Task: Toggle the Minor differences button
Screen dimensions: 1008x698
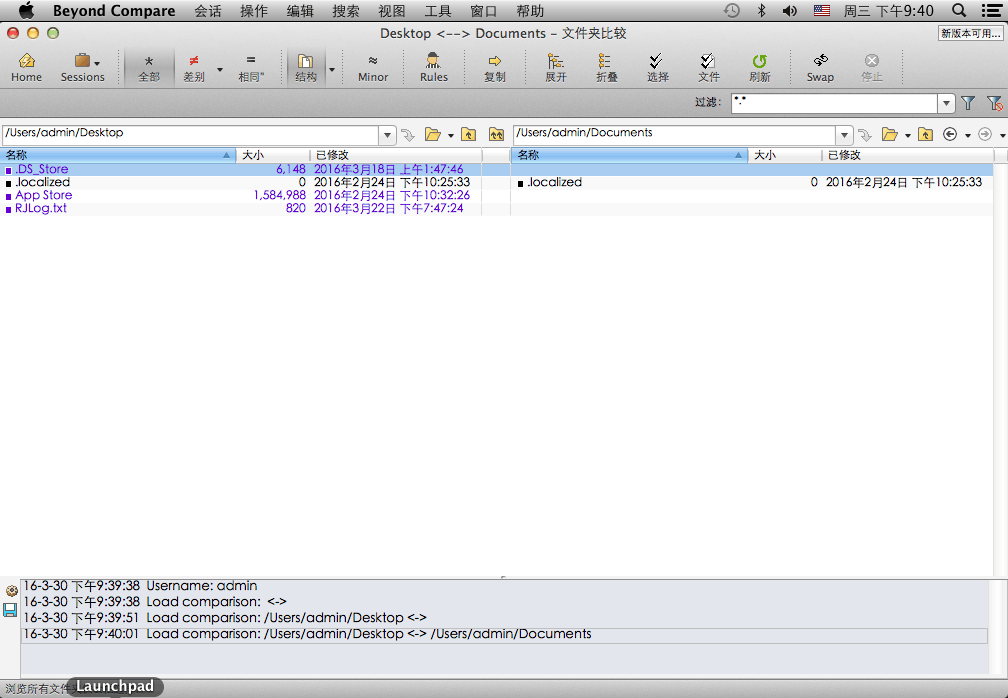Action: [373, 67]
